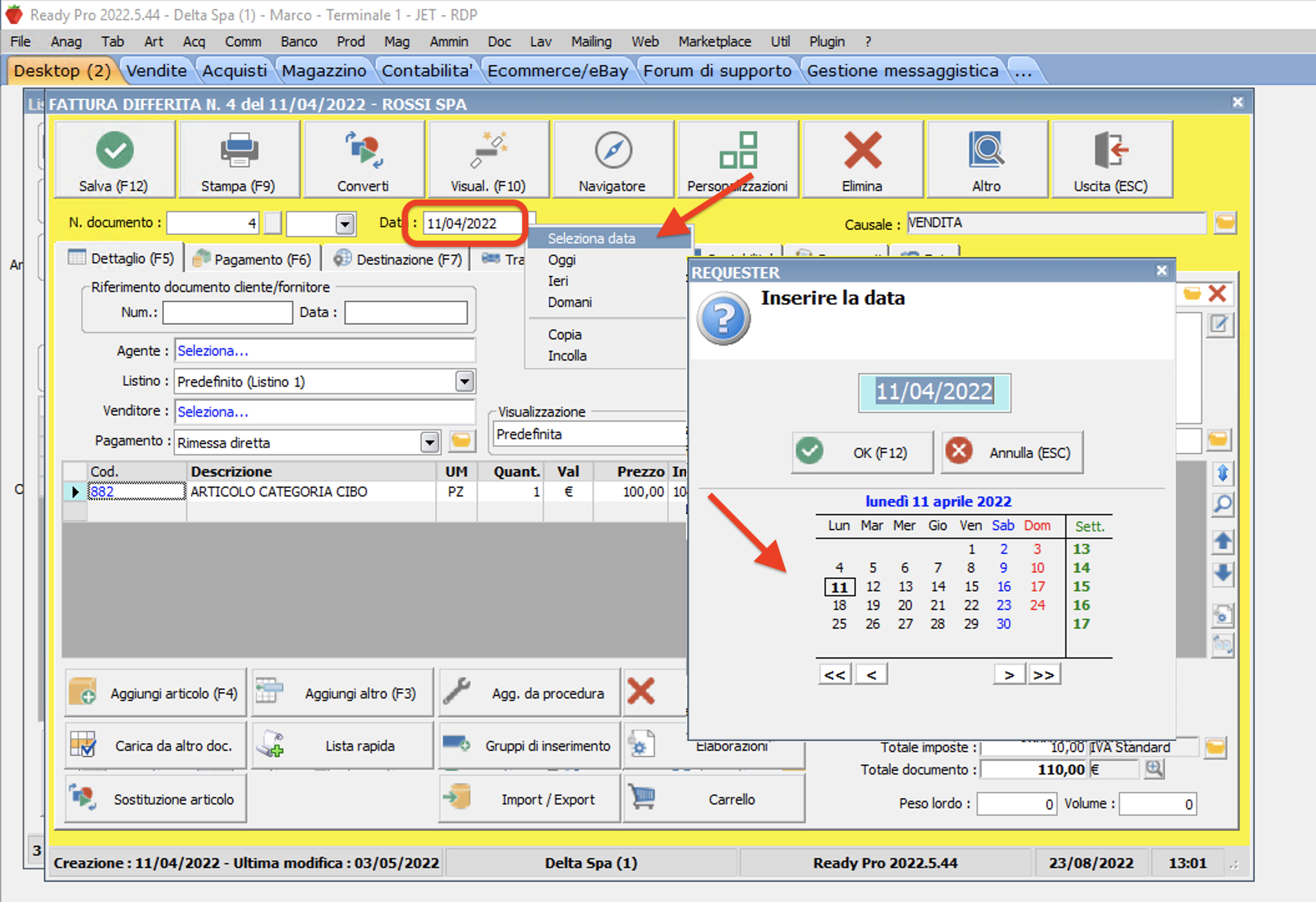1316x902 pixels.
Task: Choose Ieri in context menu
Action: point(558,281)
